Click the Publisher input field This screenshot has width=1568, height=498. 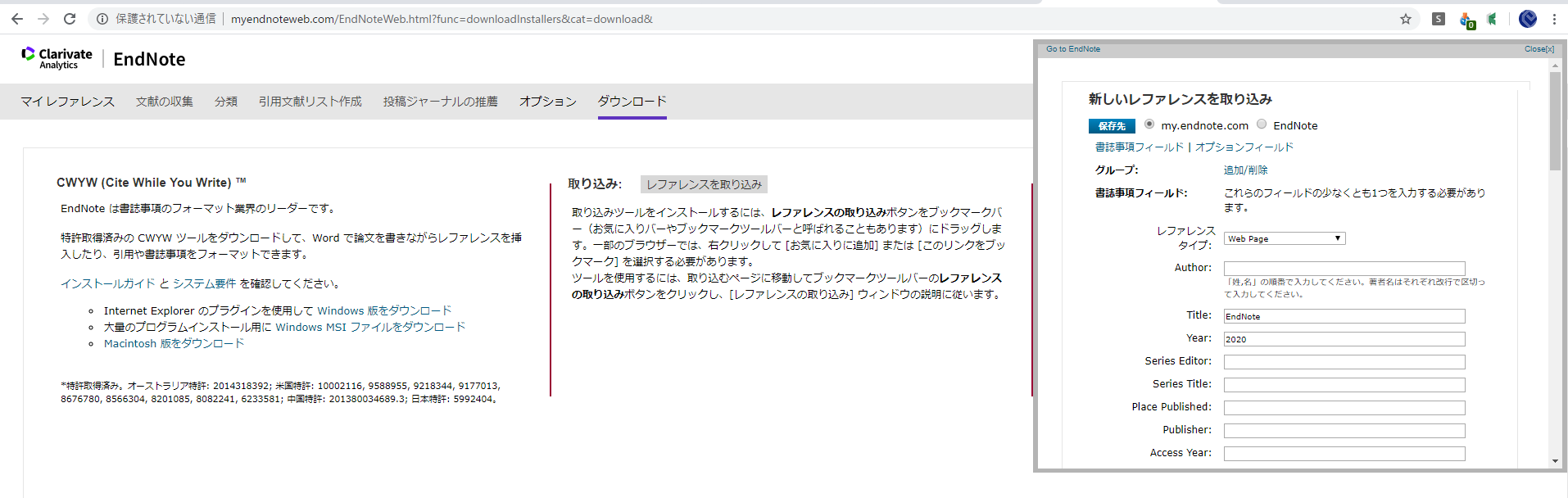(1344, 431)
